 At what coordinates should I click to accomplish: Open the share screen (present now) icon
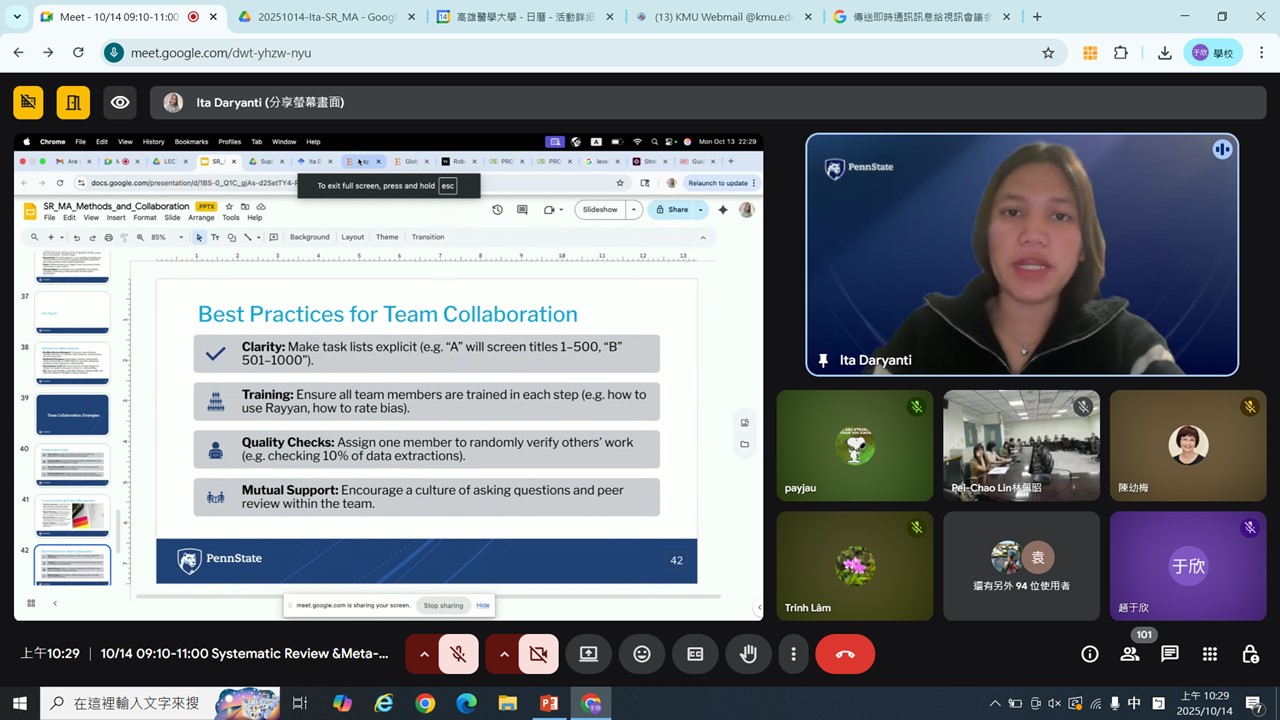click(x=588, y=654)
